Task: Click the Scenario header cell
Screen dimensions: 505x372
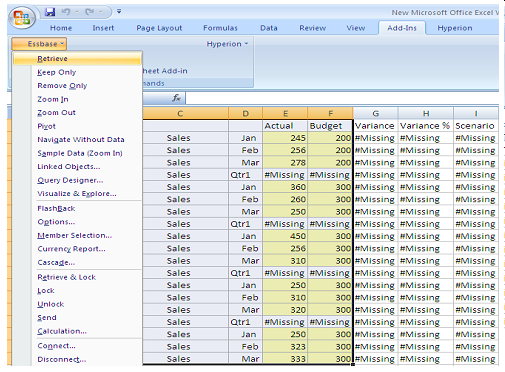Action: 476,126
